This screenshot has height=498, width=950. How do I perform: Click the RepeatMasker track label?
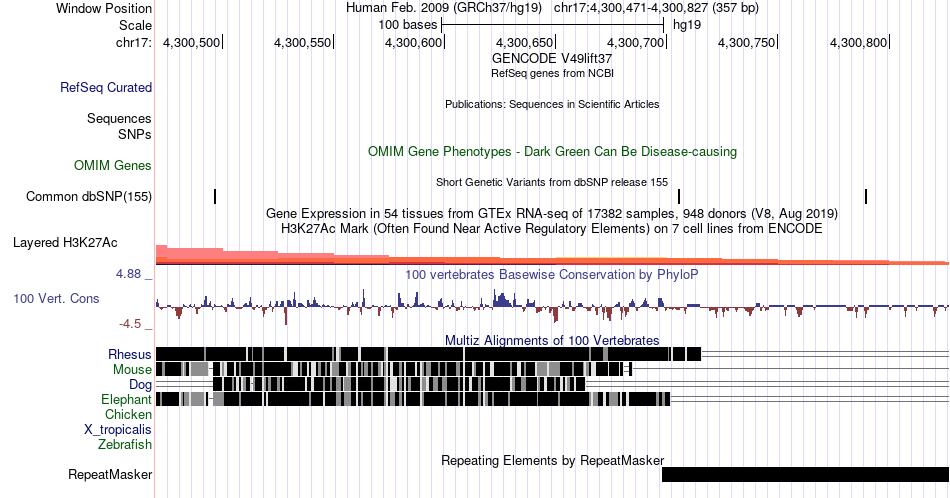[x=110, y=474]
